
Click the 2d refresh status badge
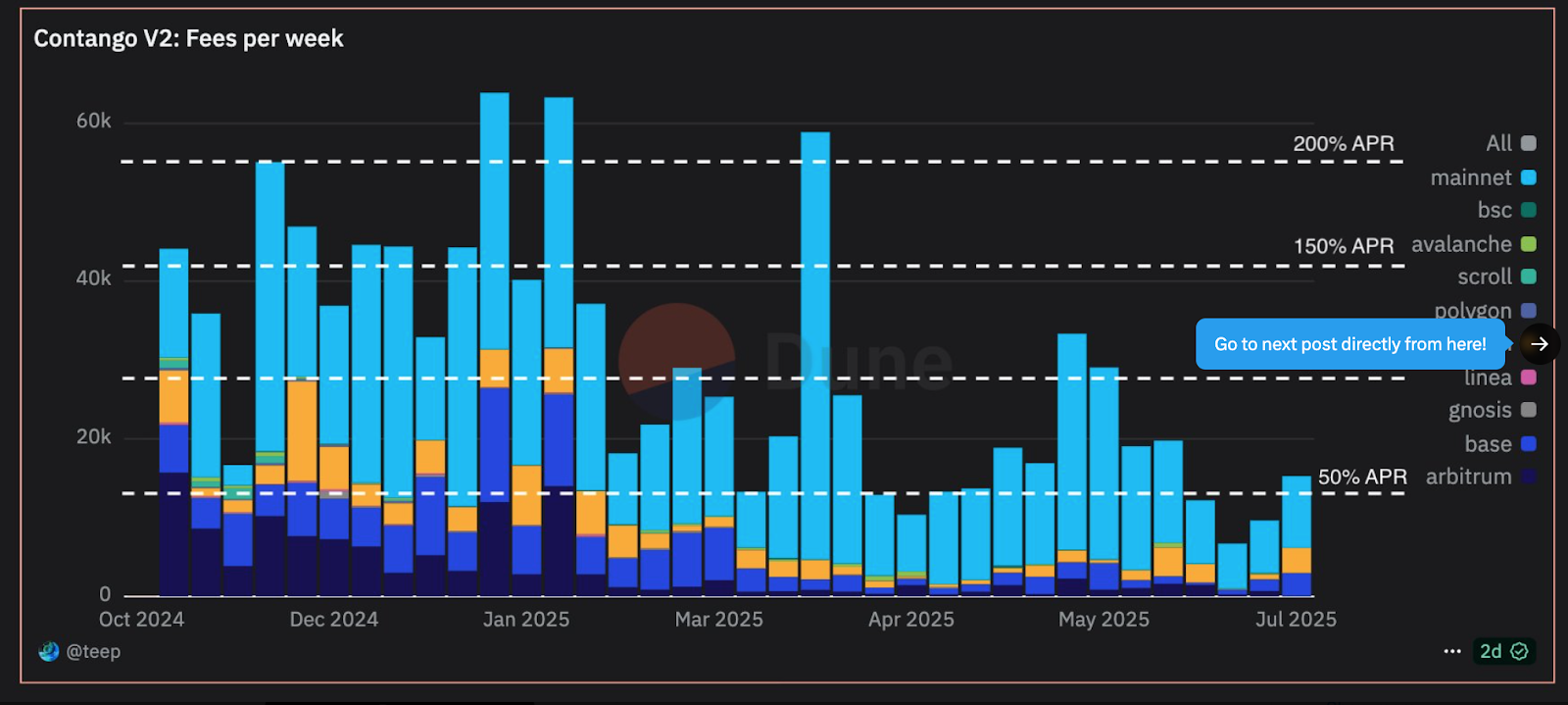[x=1504, y=651]
